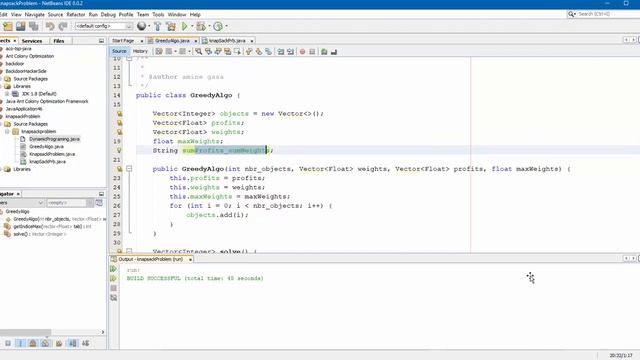Viewport: 640px width, 360px height.
Task: Open the dropdown arrow beside Debug Project
Action: pyautogui.click(x=209, y=27)
